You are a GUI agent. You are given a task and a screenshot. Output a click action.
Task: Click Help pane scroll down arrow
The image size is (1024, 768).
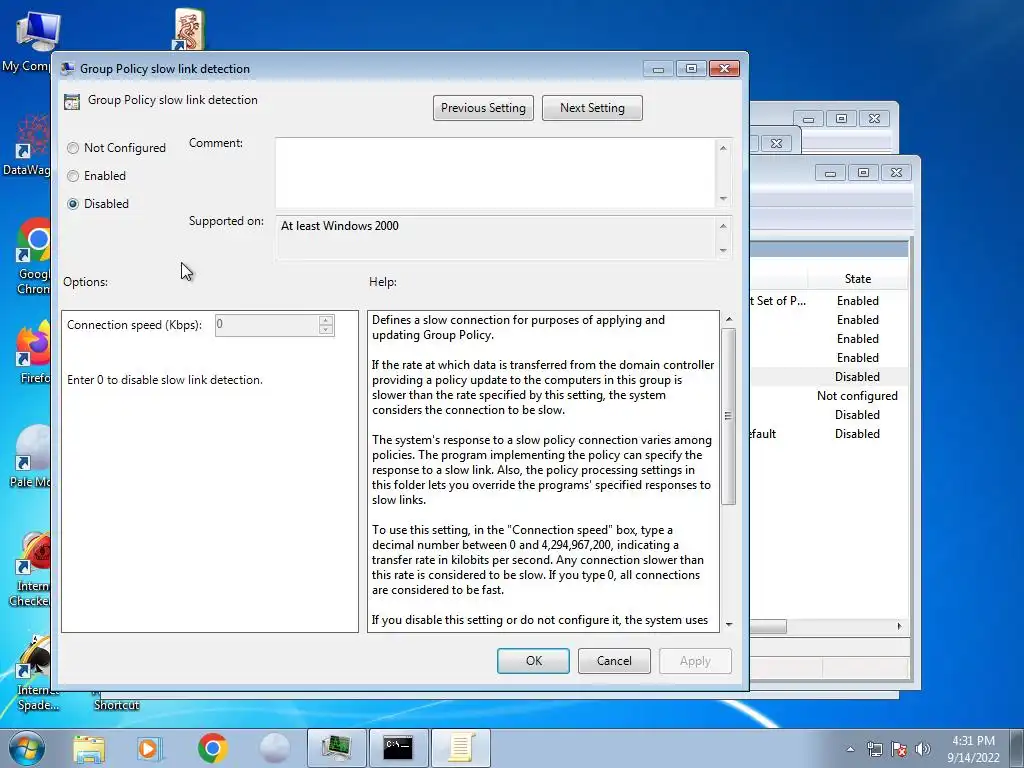(729, 624)
